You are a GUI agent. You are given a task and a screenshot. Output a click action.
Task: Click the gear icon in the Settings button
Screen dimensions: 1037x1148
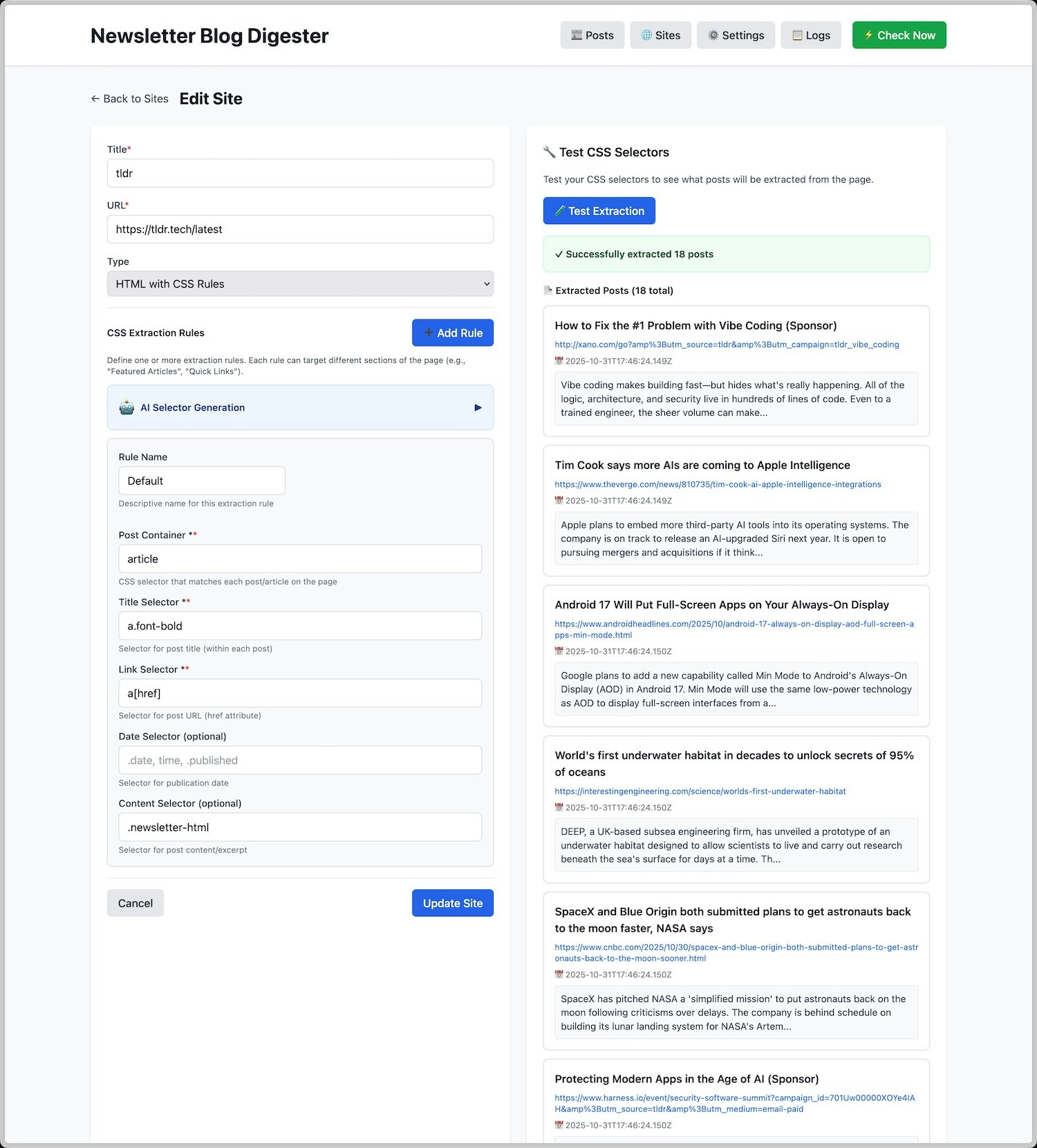(713, 35)
